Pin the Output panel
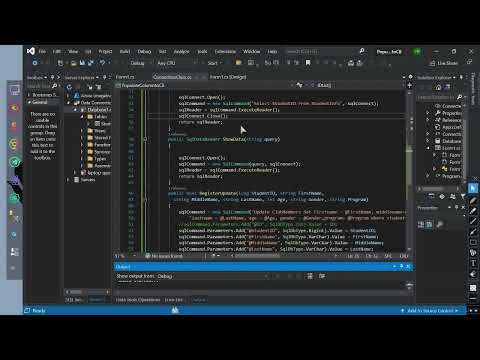 click(x=401, y=266)
